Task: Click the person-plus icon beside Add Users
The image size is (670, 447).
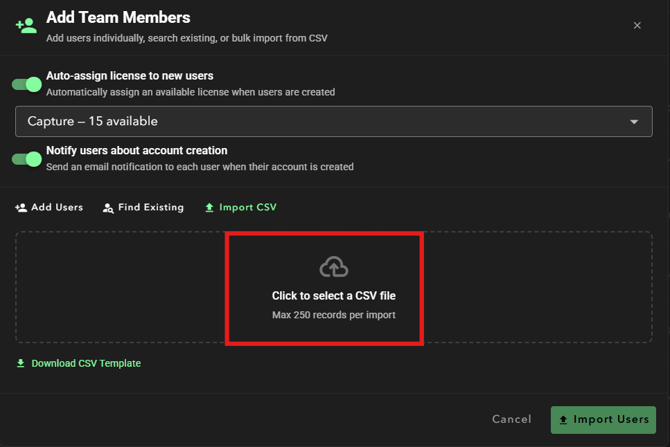Action: click(21, 208)
